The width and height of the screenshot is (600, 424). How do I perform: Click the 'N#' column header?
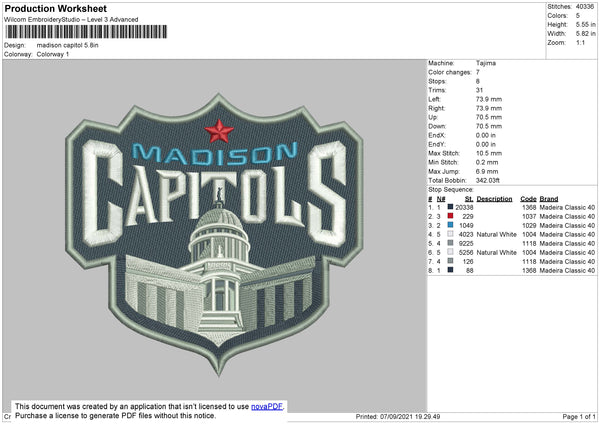coord(441,199)
